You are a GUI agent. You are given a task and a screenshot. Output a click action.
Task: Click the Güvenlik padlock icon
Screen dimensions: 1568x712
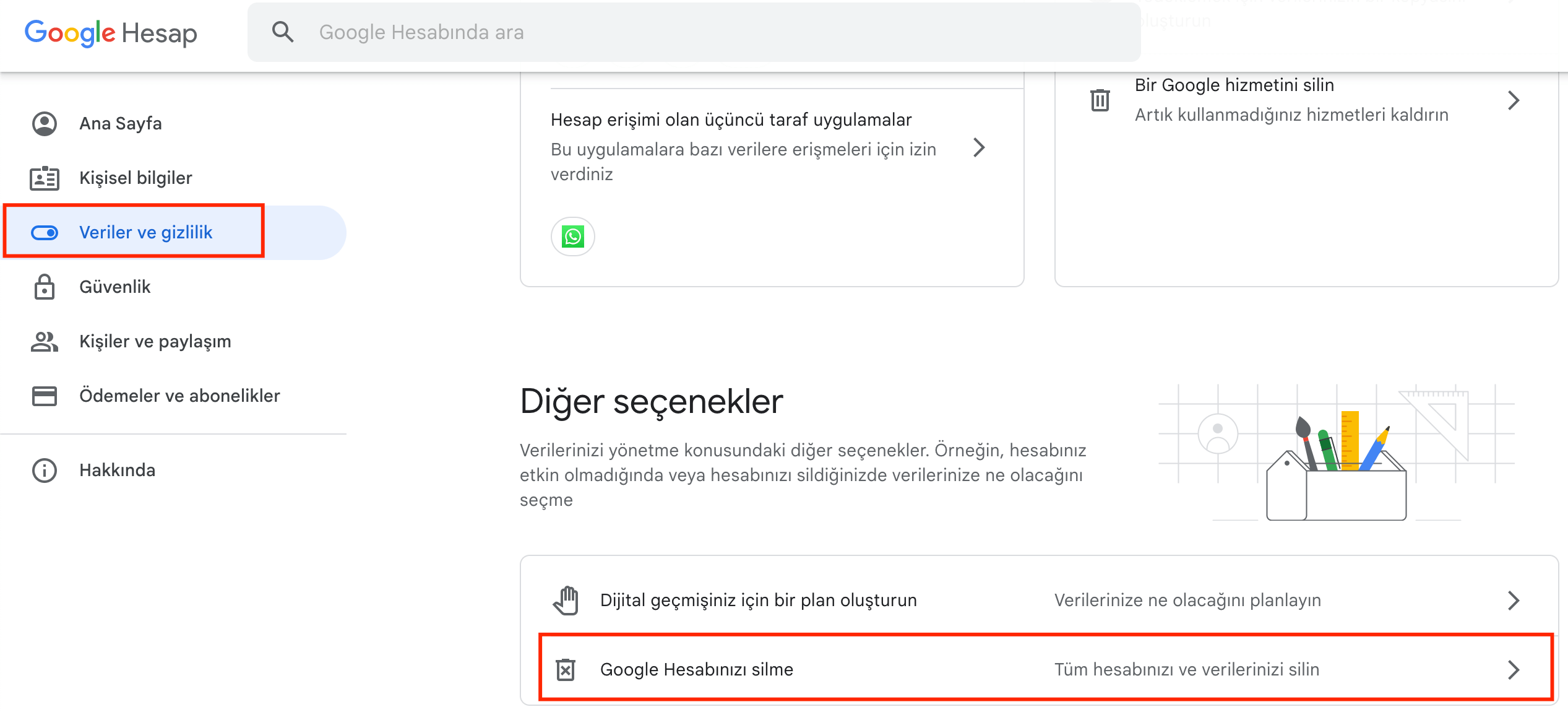[x=44, y=287]
